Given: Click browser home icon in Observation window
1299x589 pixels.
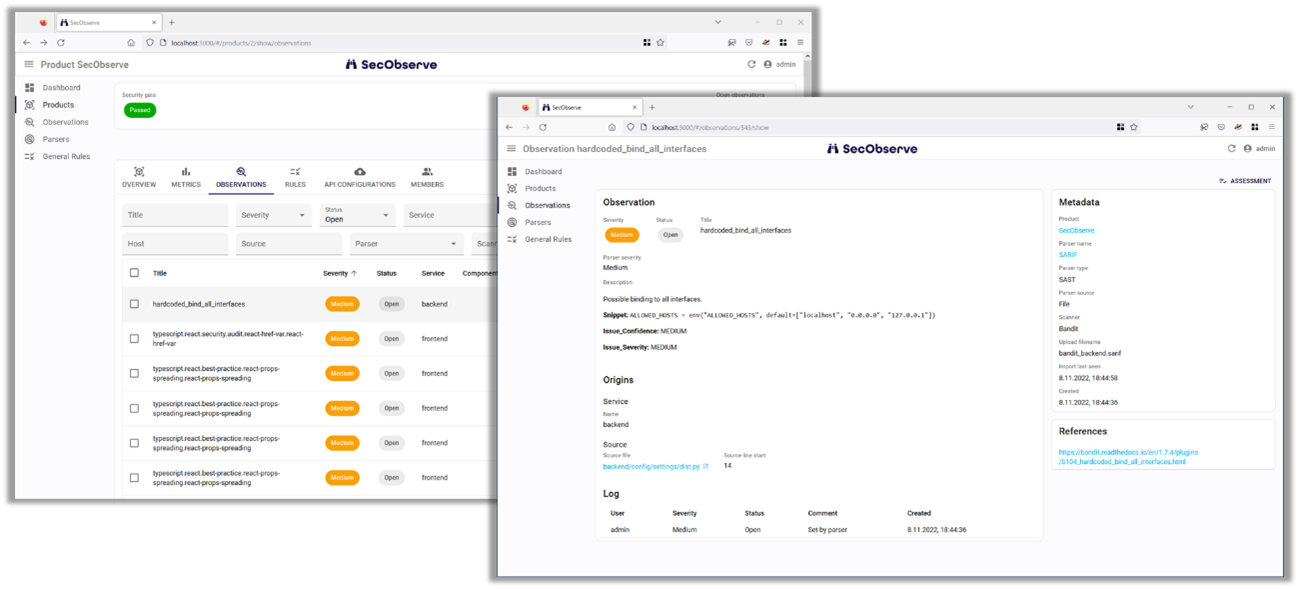Looking at the screenshot, I should pyautogui.click(x=612, y=127).
